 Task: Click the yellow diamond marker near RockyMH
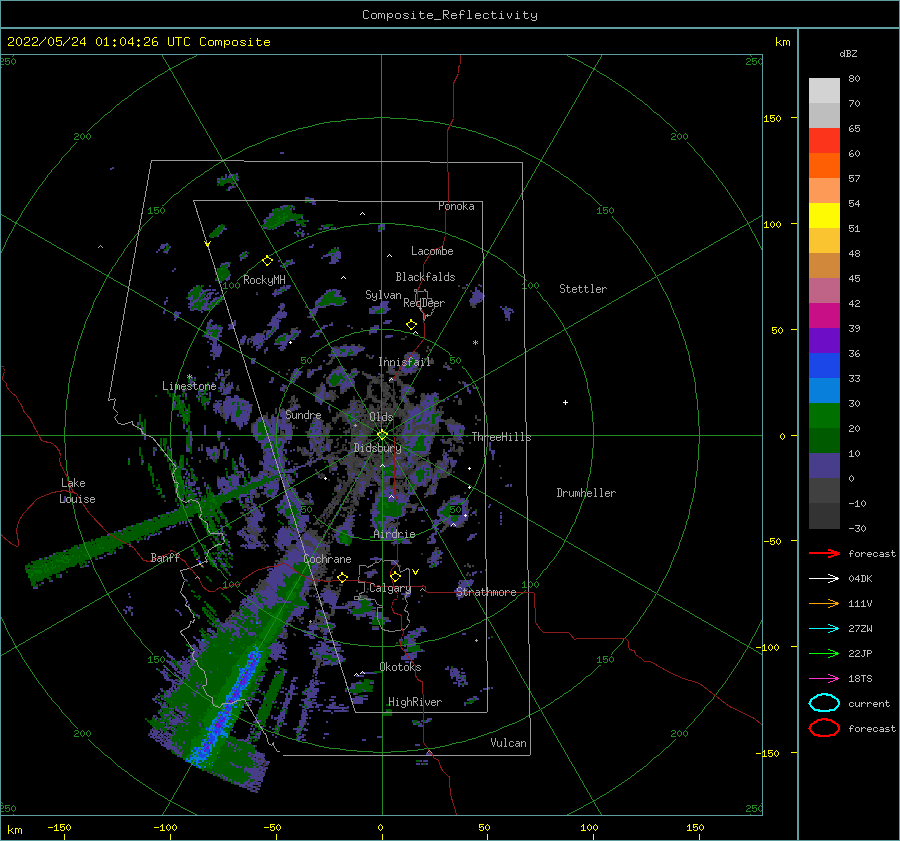tap(267, 261)
